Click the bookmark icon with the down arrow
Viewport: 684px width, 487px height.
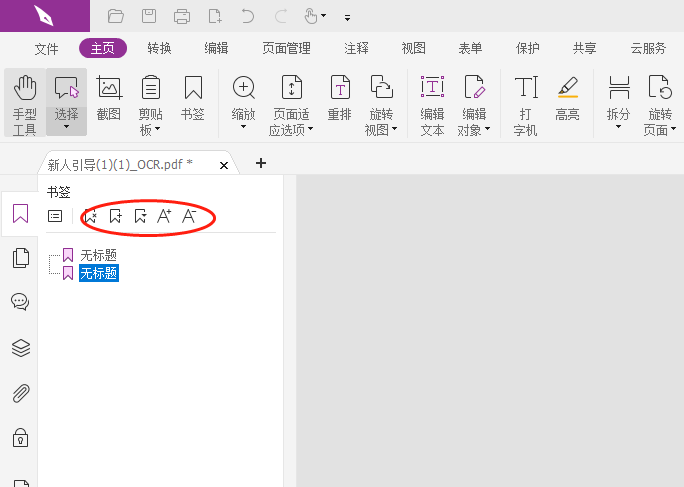pos(140,216)
